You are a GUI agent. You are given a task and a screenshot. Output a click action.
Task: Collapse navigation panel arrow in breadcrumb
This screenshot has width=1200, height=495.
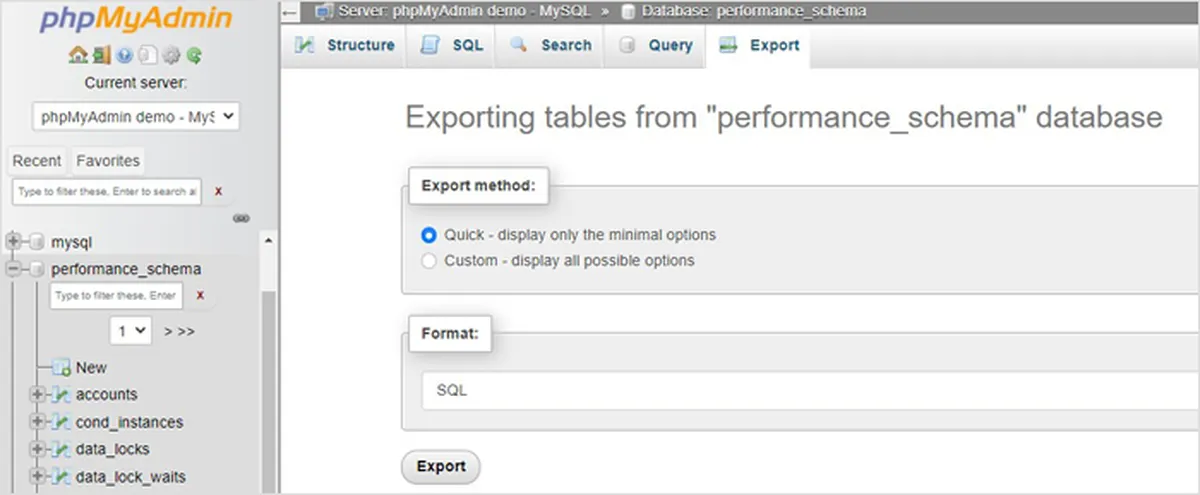[290, 12]
